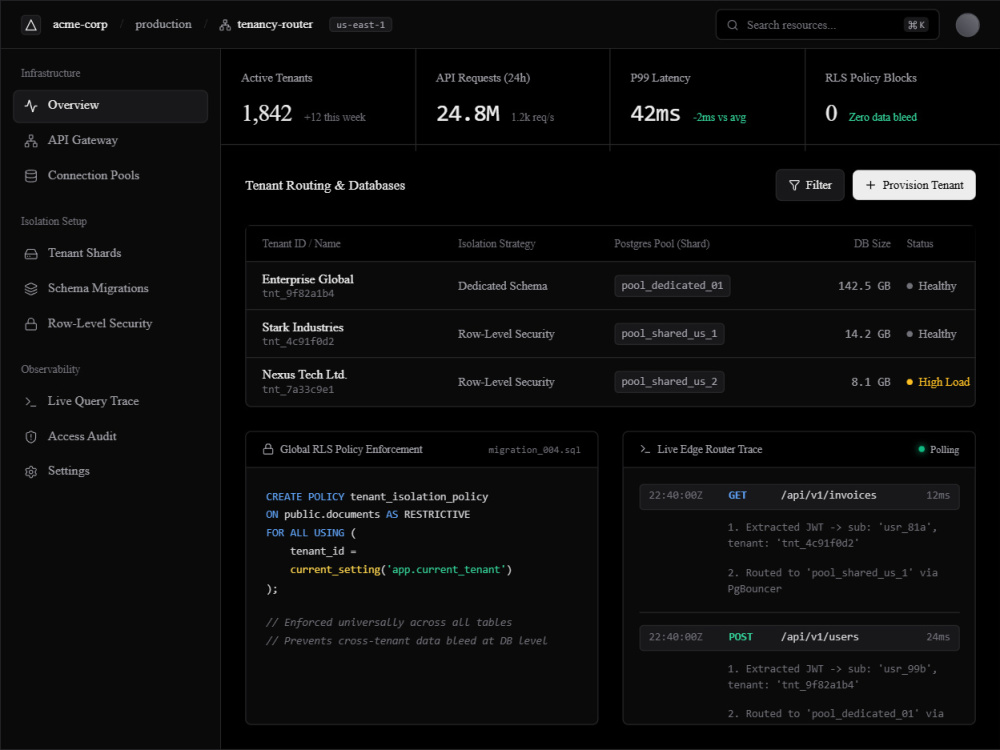Open the Overview sidebar item
Viewport: 1000px width, 750px height.
click(110, 106)
